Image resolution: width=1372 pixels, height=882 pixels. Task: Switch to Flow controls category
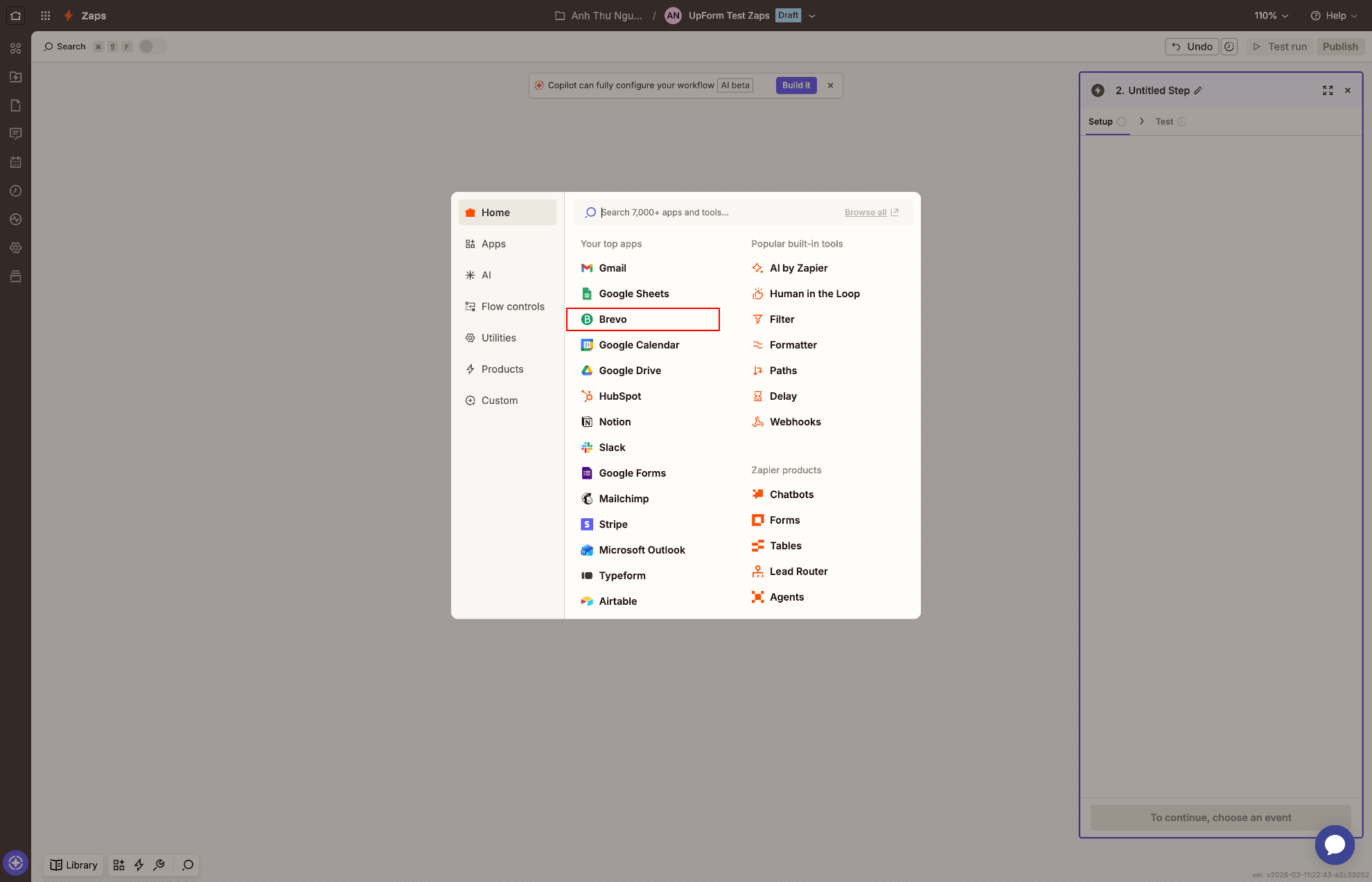(x=507, y=306)
